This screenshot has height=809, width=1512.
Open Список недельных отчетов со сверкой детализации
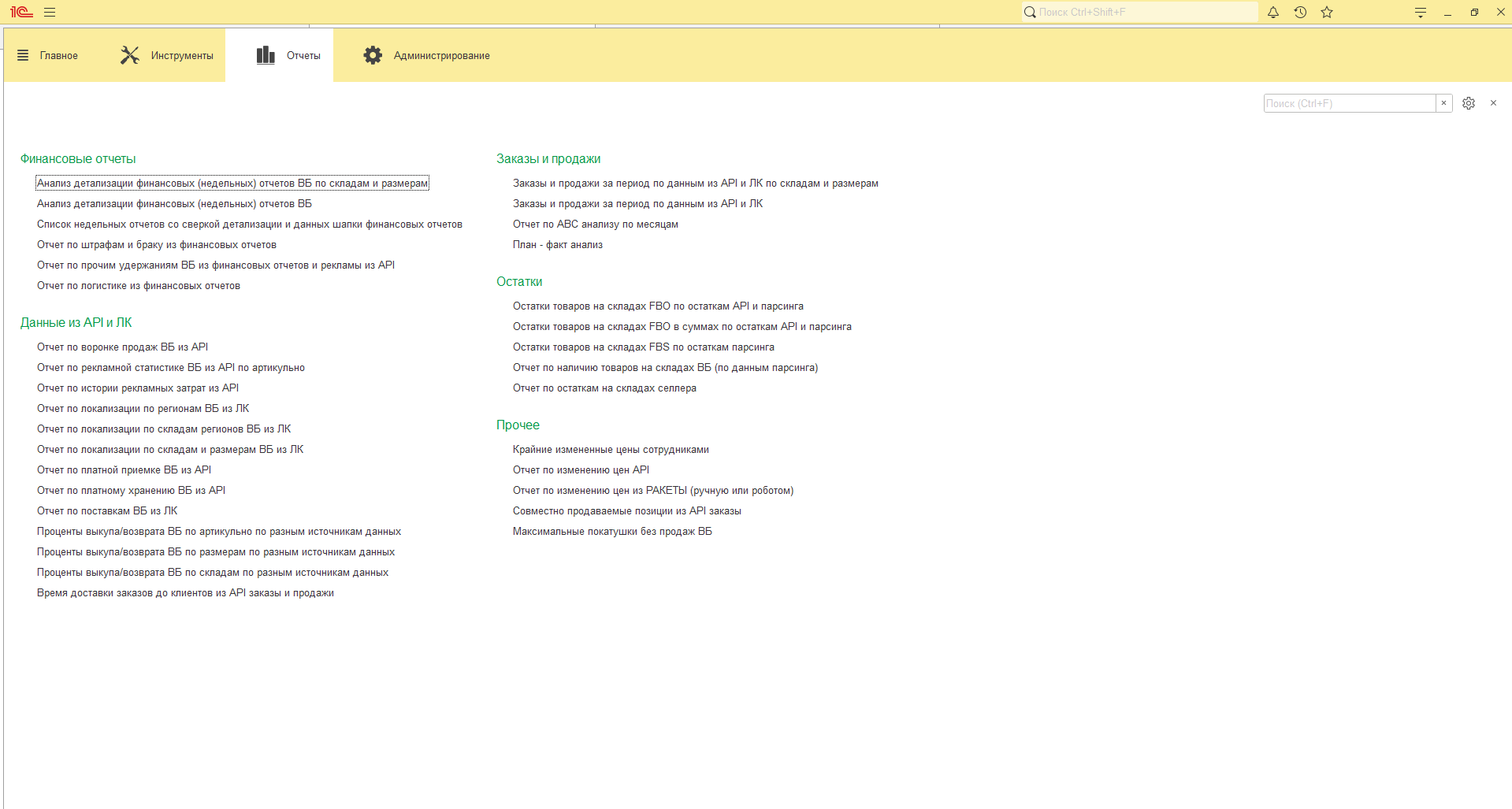pos(250,224)
